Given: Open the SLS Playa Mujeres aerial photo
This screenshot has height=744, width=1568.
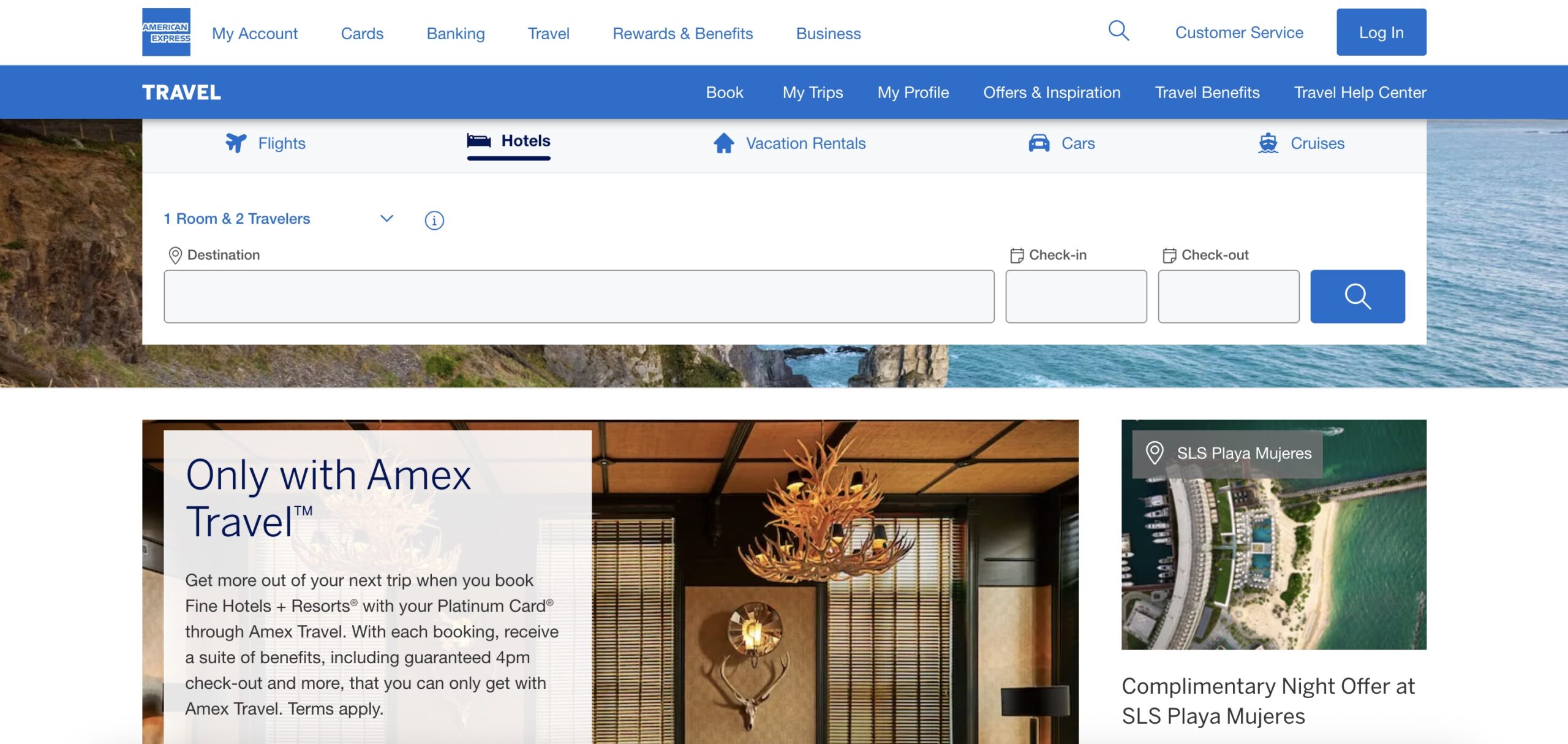Looking at the screenshot, I should point(1273,564).
